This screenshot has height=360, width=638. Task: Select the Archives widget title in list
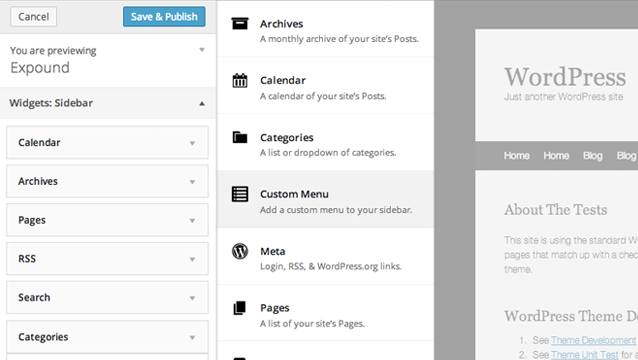[282, 24]
